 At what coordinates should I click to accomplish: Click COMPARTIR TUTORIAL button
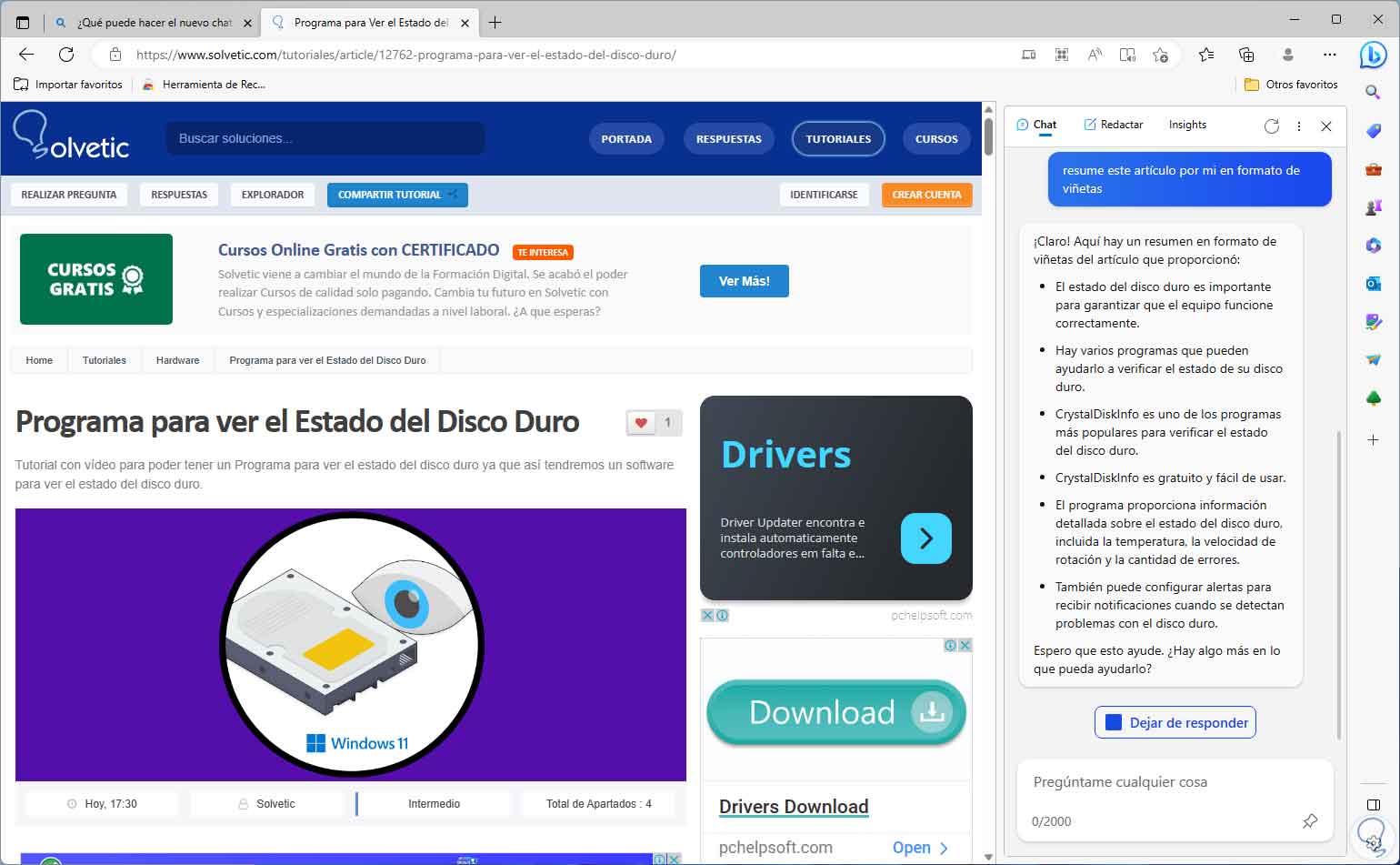397,195
